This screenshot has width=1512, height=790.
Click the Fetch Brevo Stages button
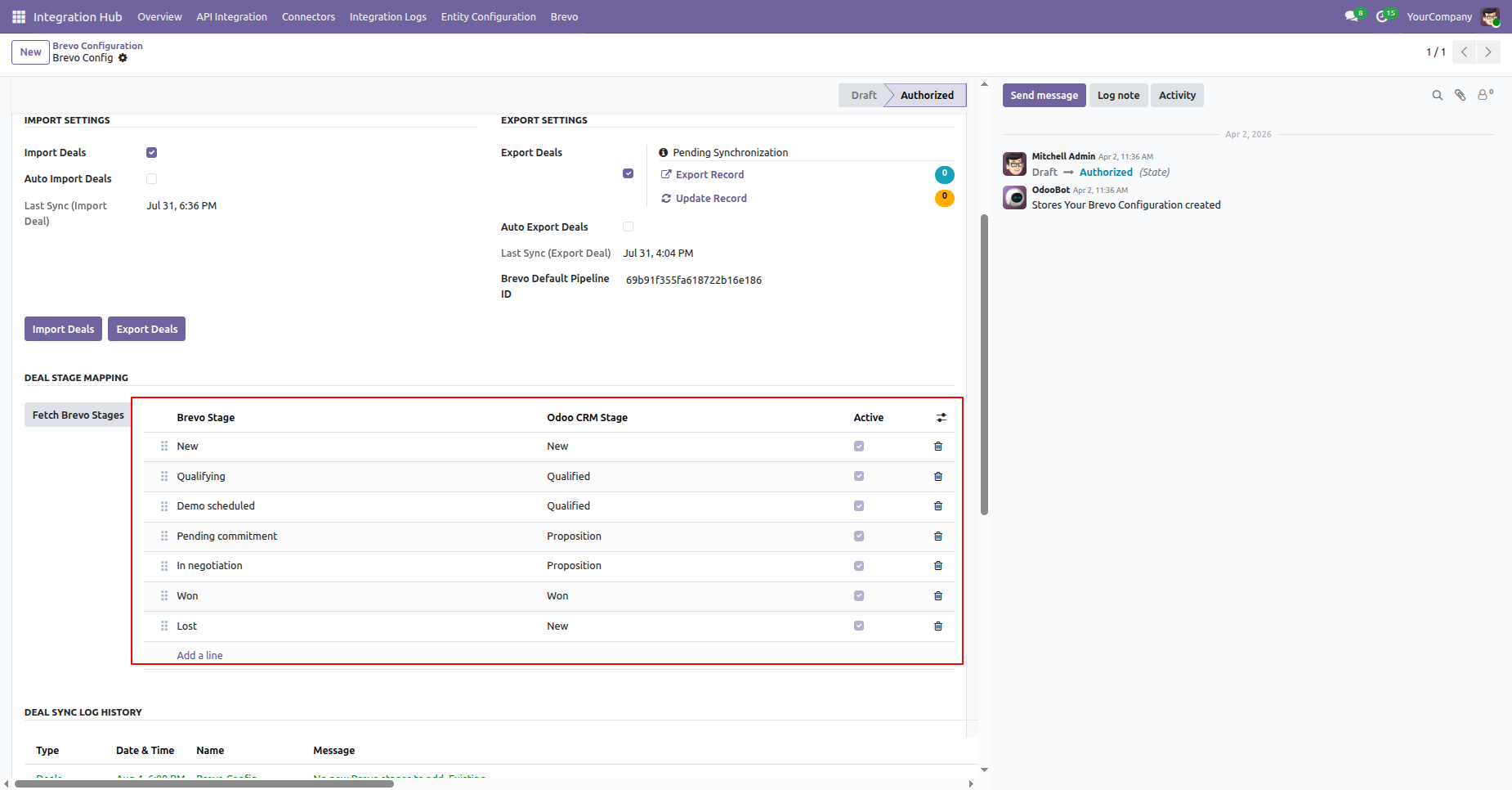pyautogui.click(x=78, y=415)
